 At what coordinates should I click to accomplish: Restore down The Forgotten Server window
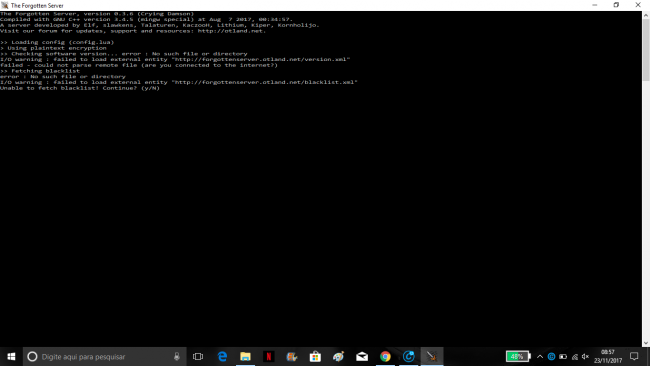tap(616, 5)
